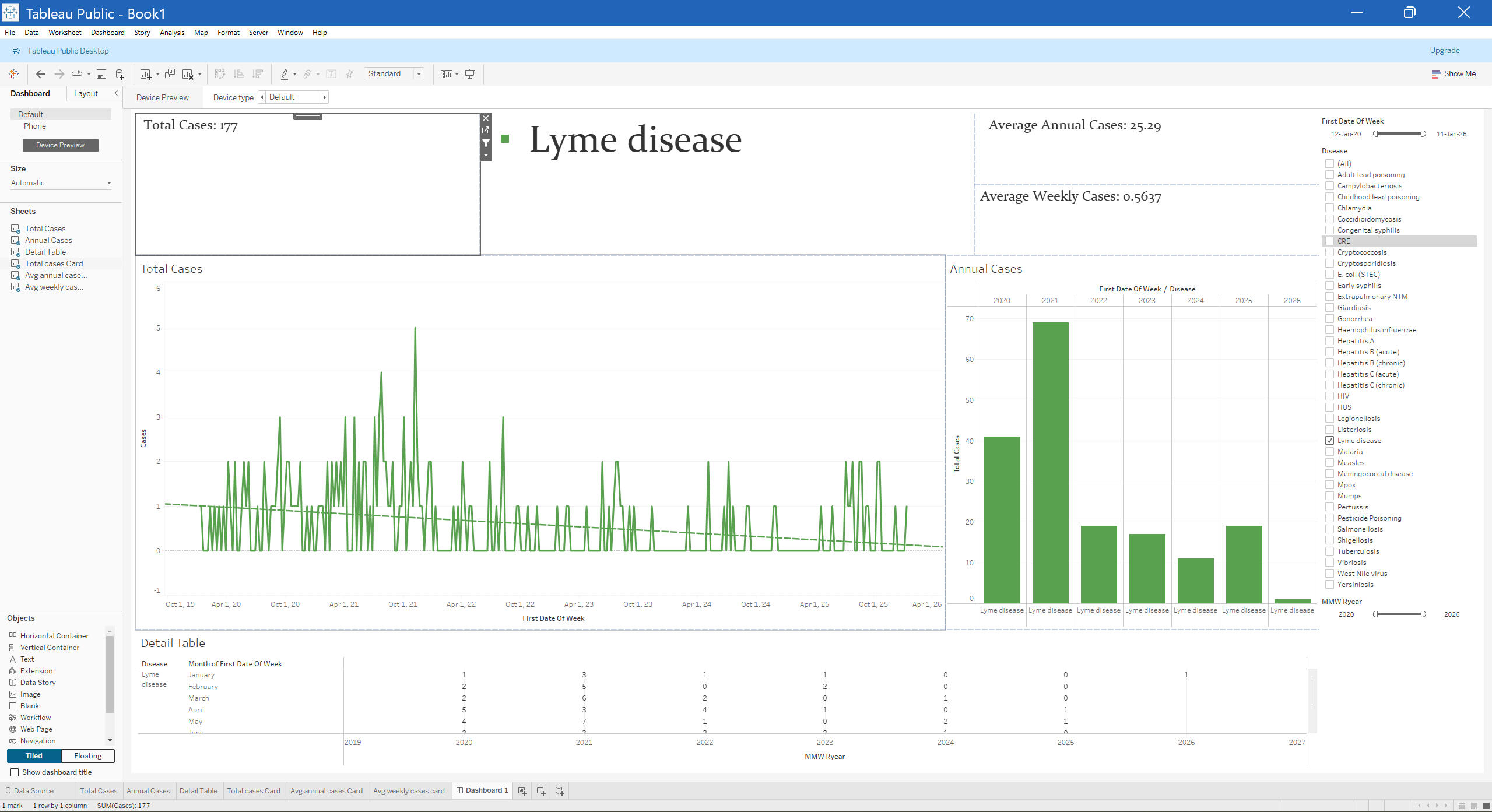Click the Save workbook toolbar icon
The image size is (1492, 812).
(x=101, y=74)
